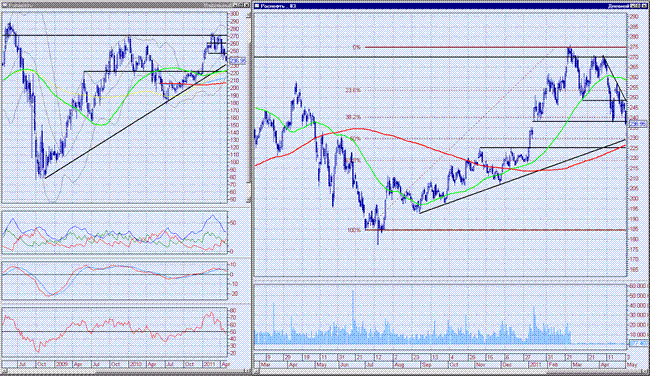Click left scroll arrow under weekly chart
The width and height of the screenshot is (650, 376).
click(5, 370)
